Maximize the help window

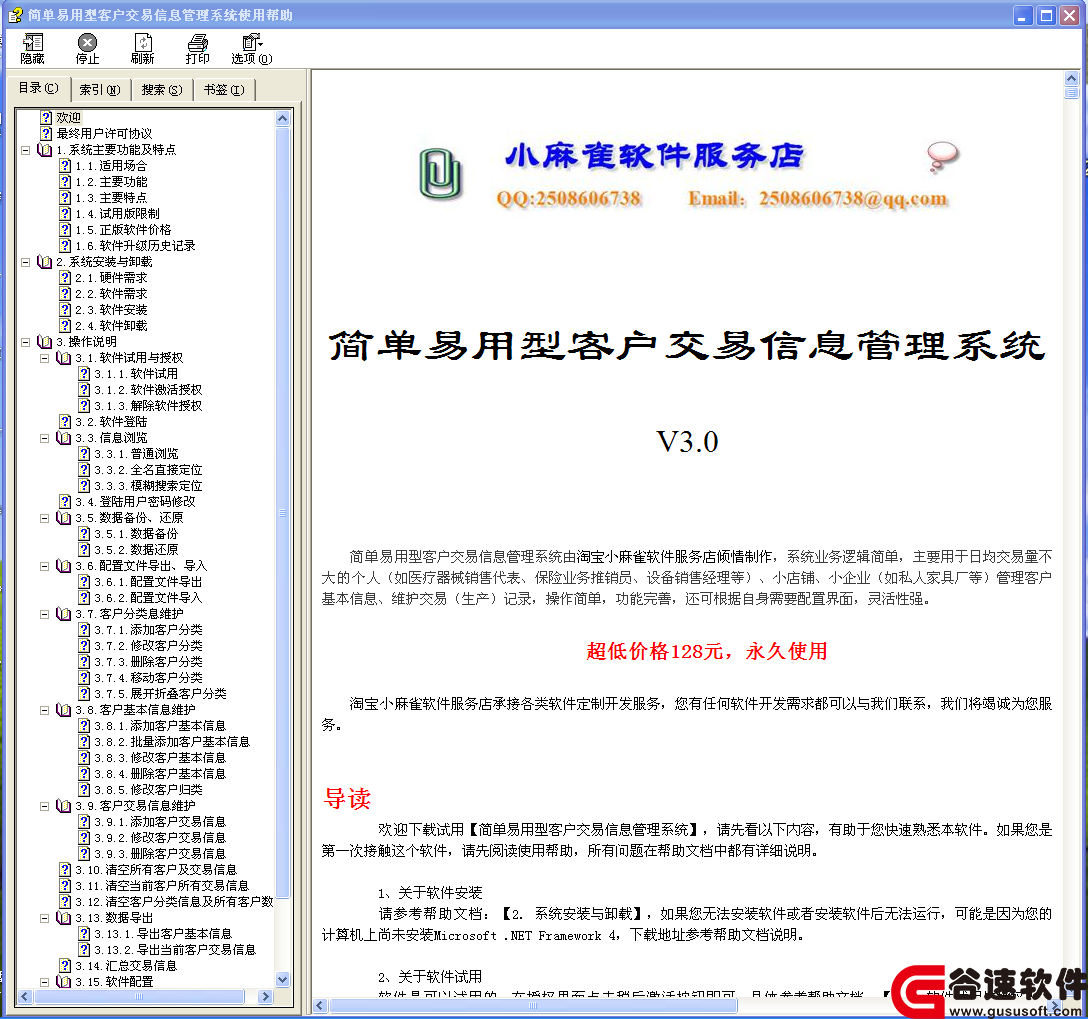tap(1046, 15)
